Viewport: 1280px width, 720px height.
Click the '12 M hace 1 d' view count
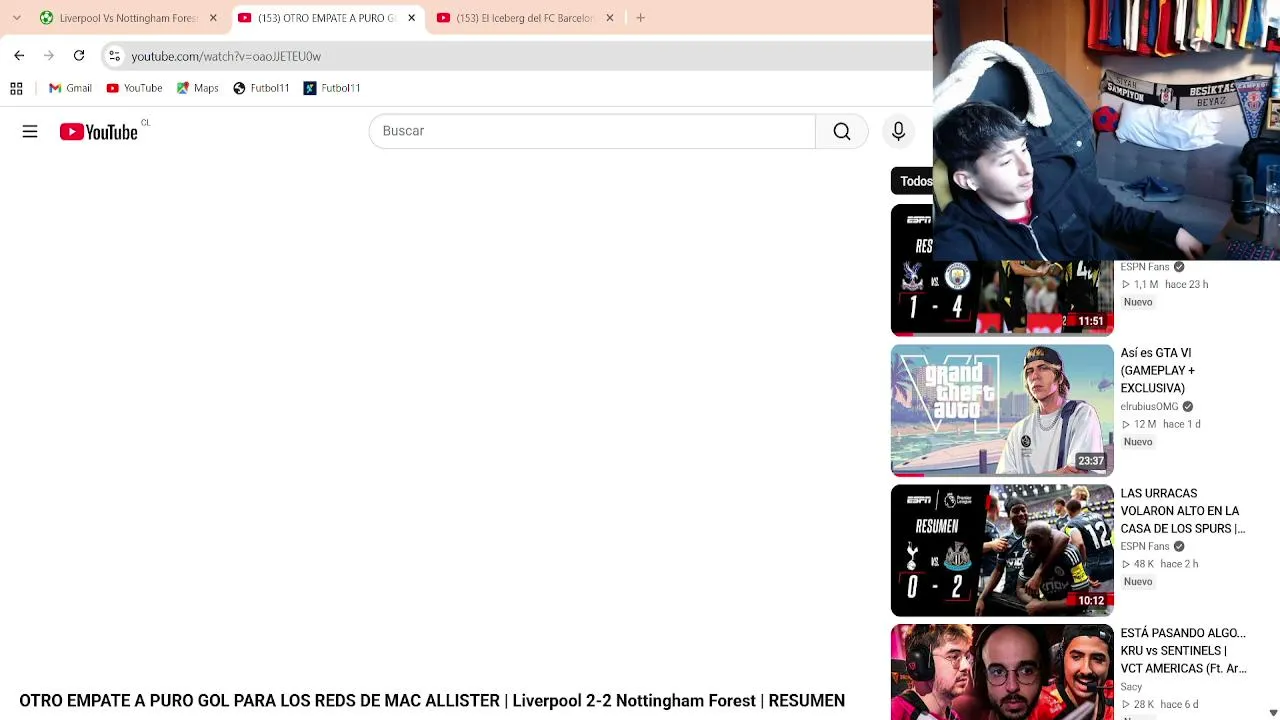click(1161, 424)
